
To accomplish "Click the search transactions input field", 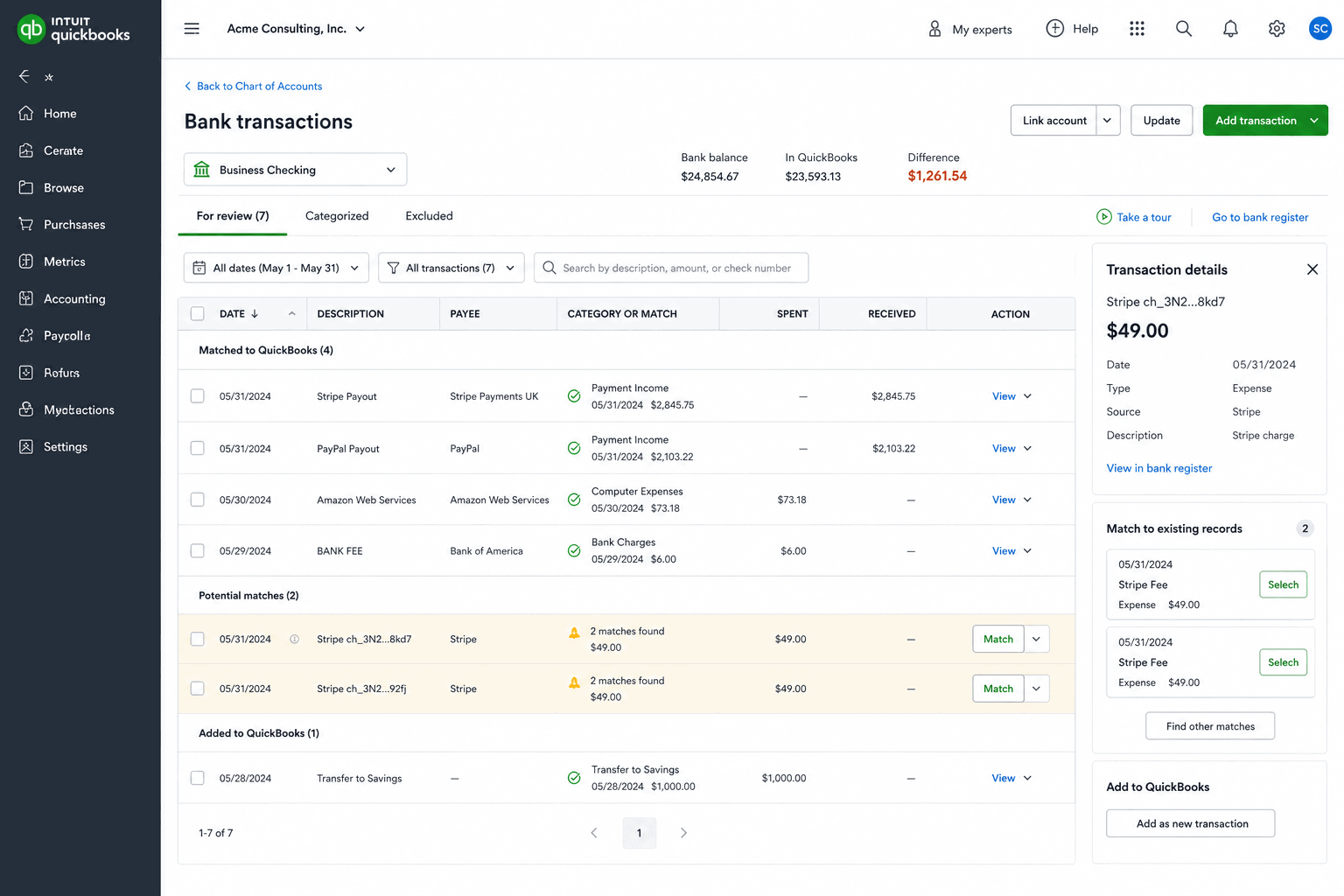I will coord(671,268).
